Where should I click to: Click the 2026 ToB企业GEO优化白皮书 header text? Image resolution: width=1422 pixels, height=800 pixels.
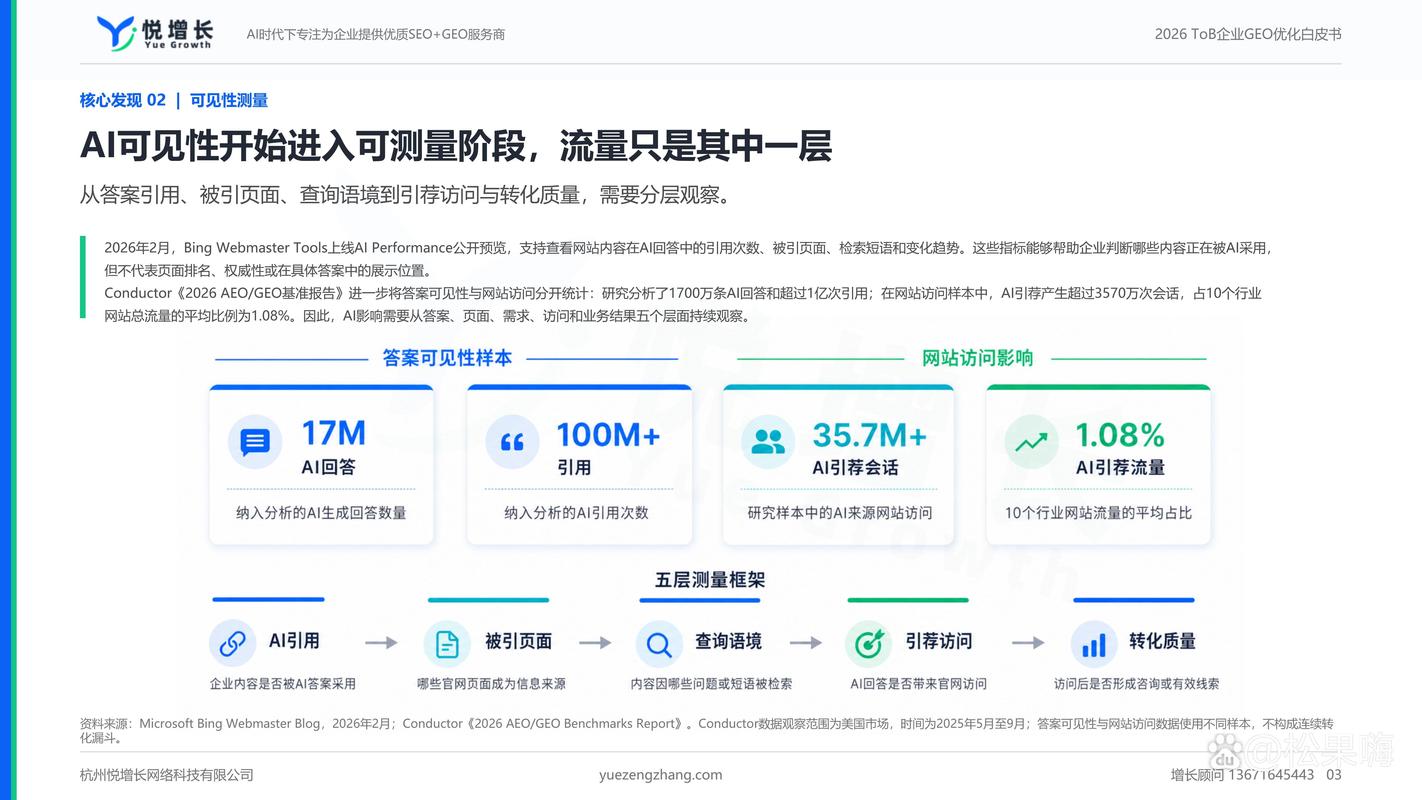(x=1248, y=34)
